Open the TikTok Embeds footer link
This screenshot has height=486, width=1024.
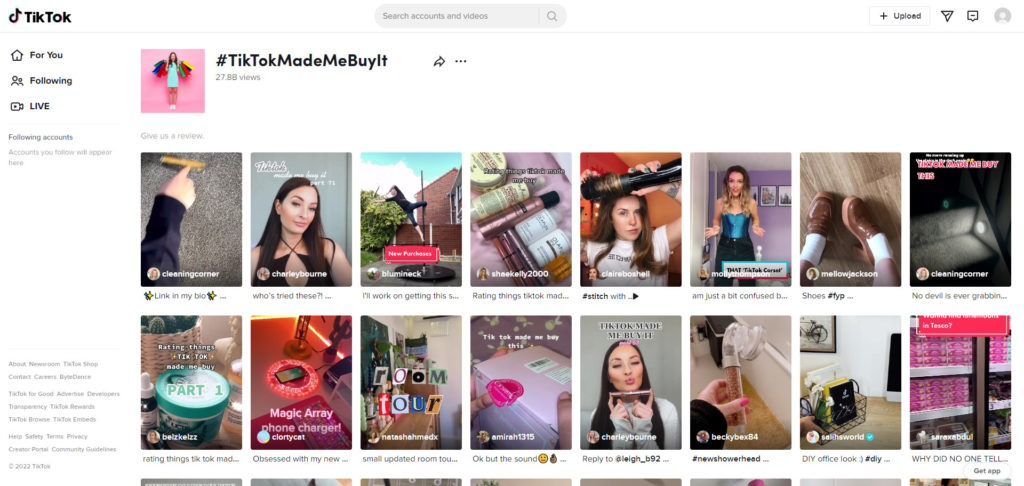tap(74, 419)
